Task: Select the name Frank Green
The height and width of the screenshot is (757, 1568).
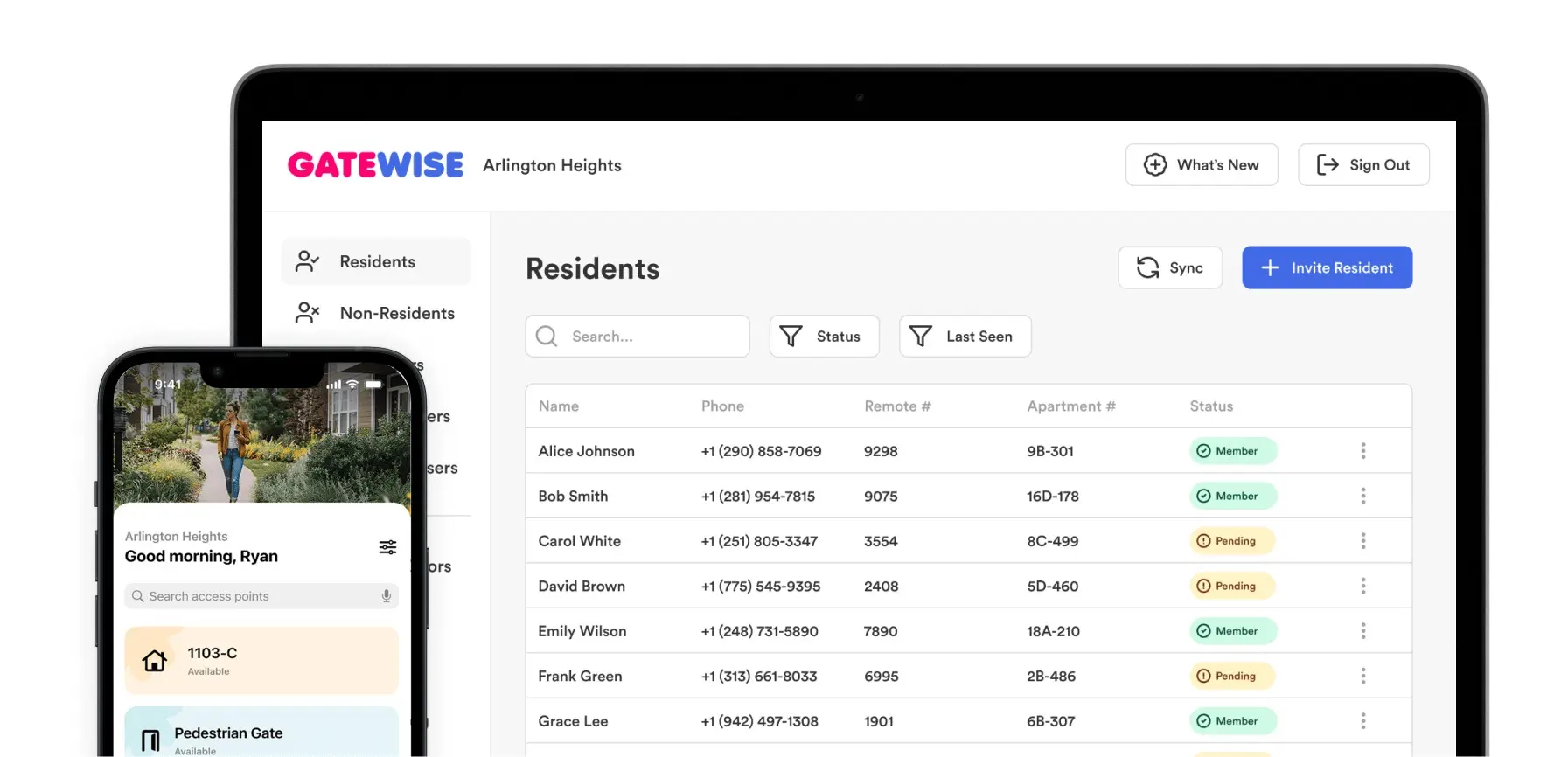Action: [581, 676]
